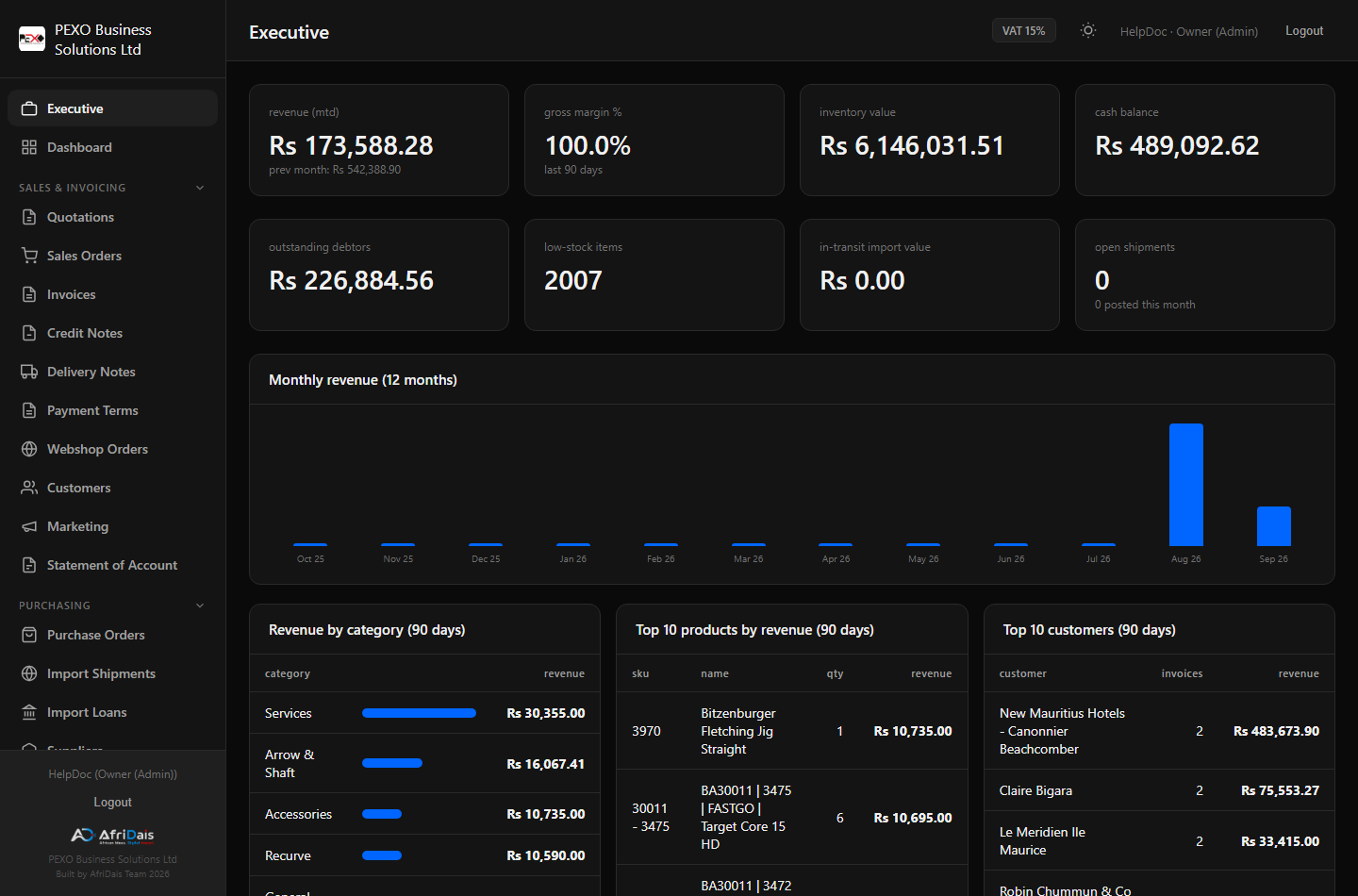The image size is (1358, 896).
Task: Click the Marketing megaphone icon
Action: (29, 526)
